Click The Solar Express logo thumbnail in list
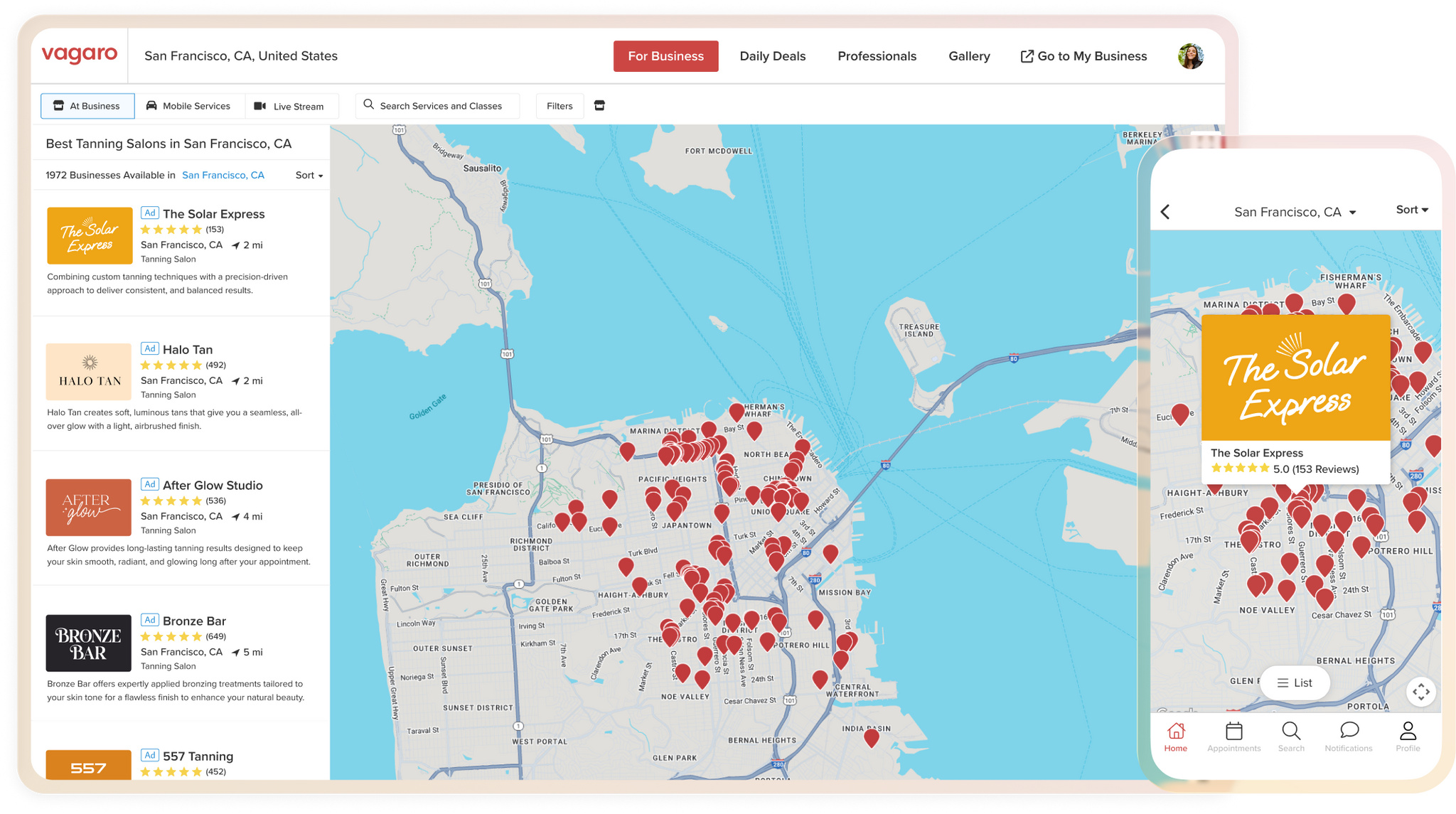 pyautogui.click(x=90, y=235)
